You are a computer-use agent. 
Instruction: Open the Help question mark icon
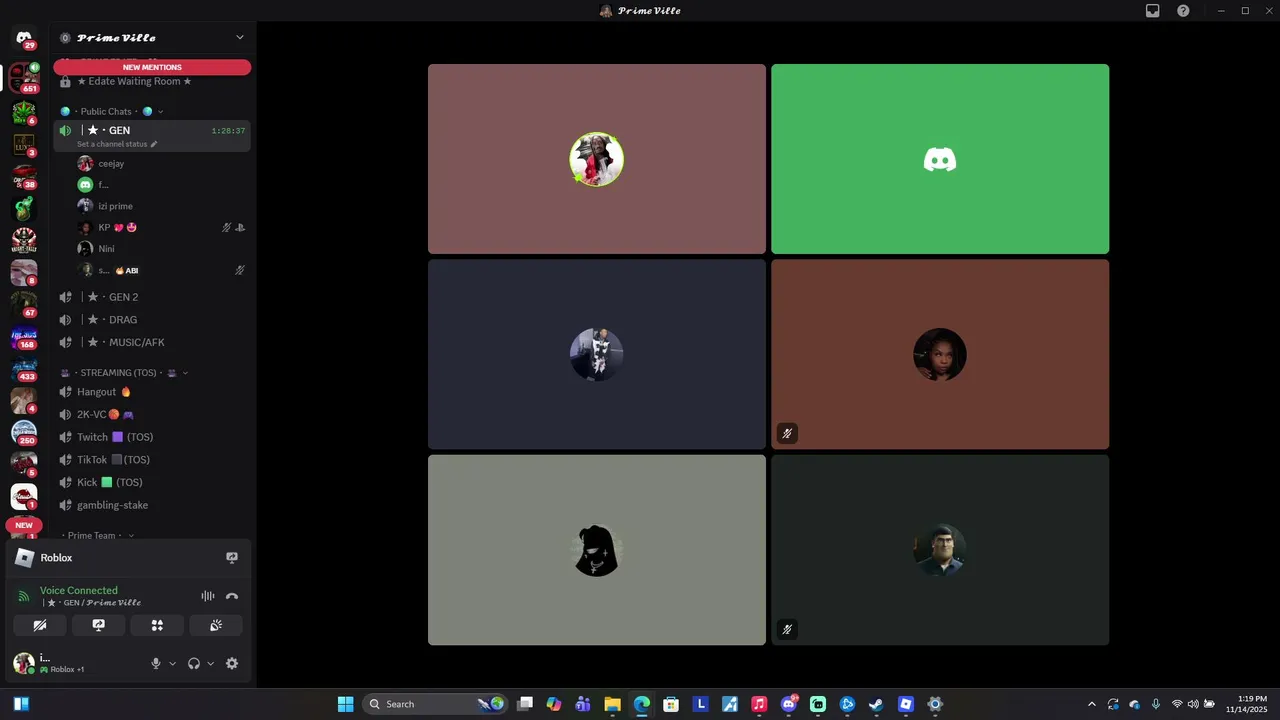(x=1183, y=11)
